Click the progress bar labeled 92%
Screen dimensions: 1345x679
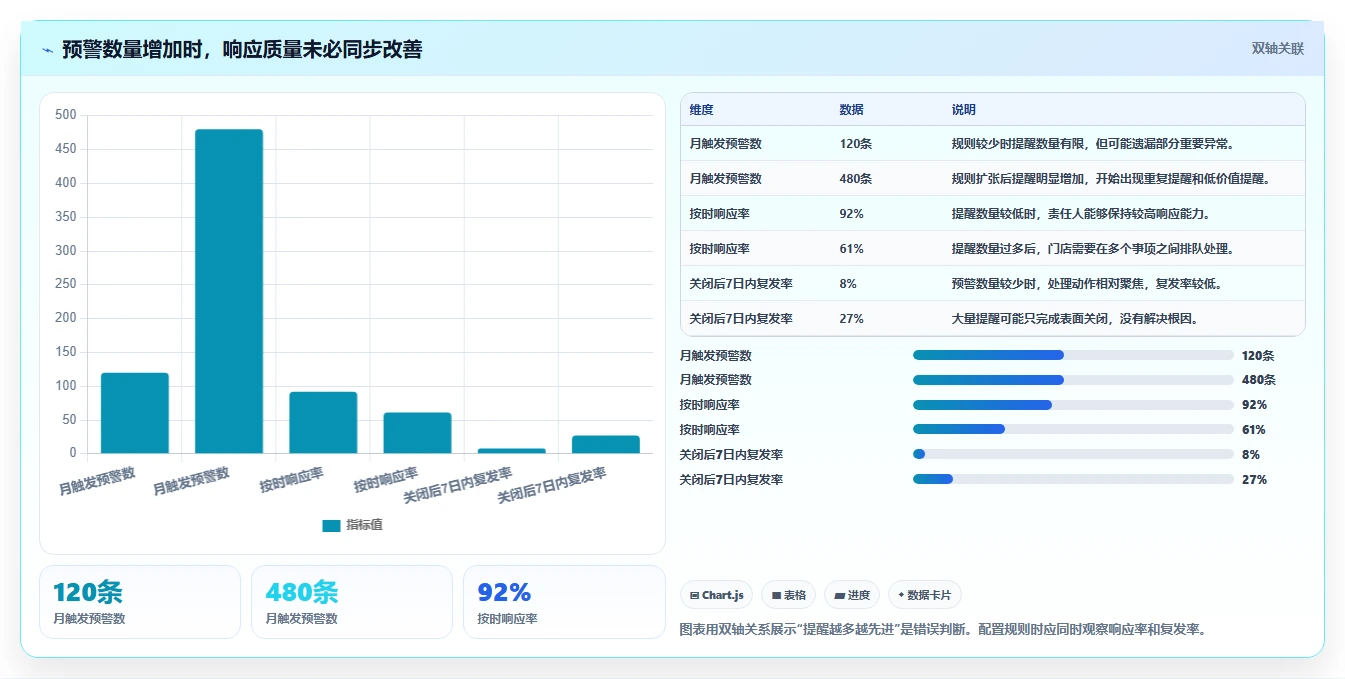[x=1073, y=405]
